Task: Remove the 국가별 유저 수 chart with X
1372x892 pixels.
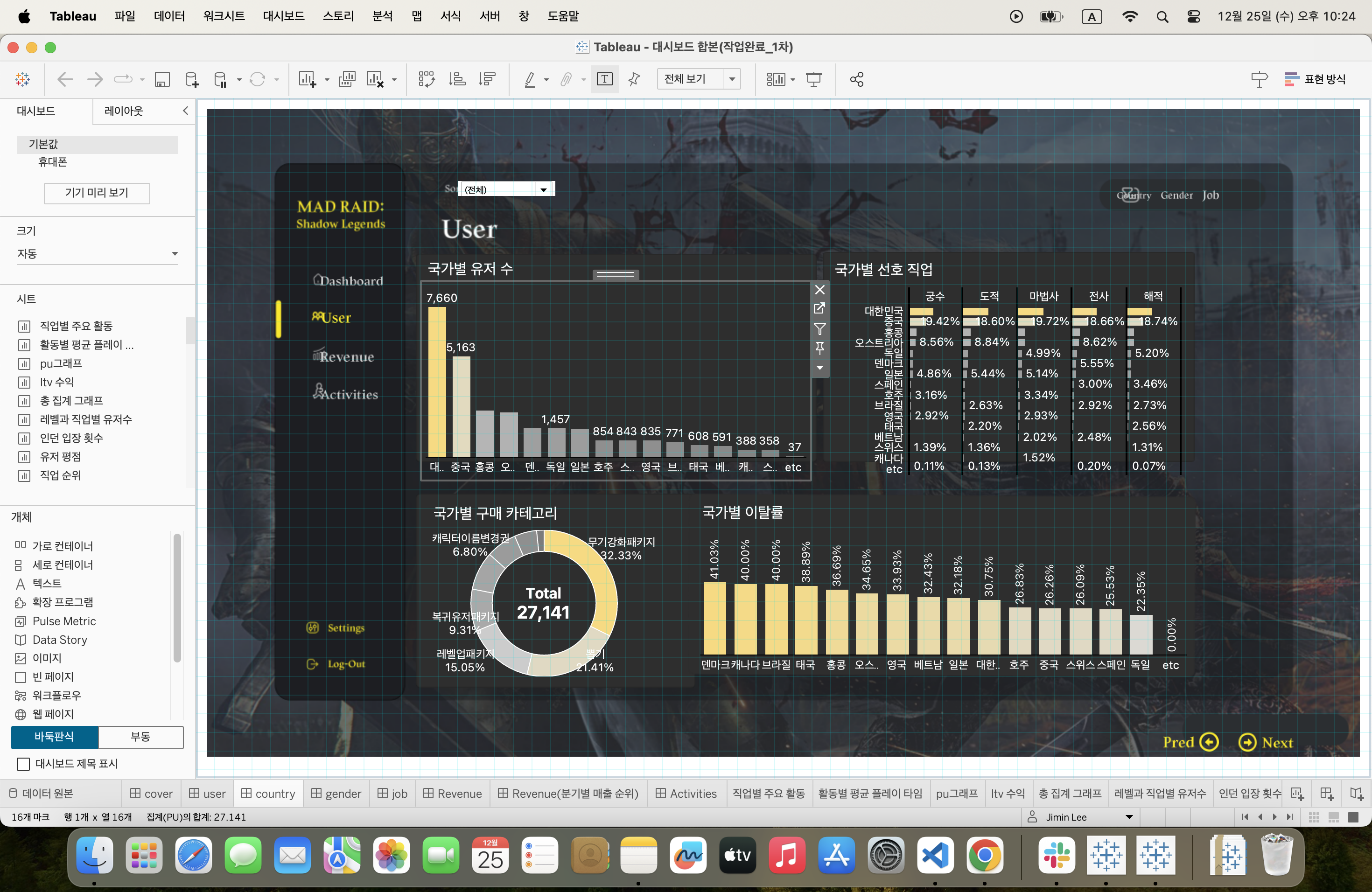Action: (x=819, y=289)
